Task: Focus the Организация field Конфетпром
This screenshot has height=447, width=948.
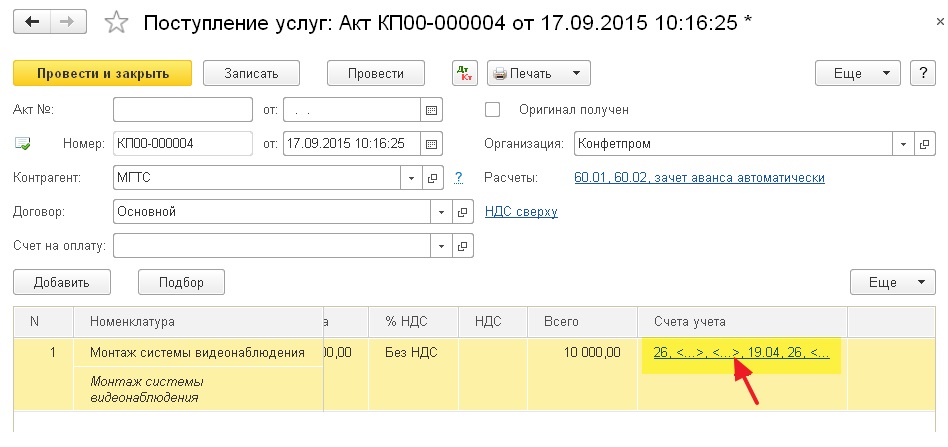Action: 733,144
